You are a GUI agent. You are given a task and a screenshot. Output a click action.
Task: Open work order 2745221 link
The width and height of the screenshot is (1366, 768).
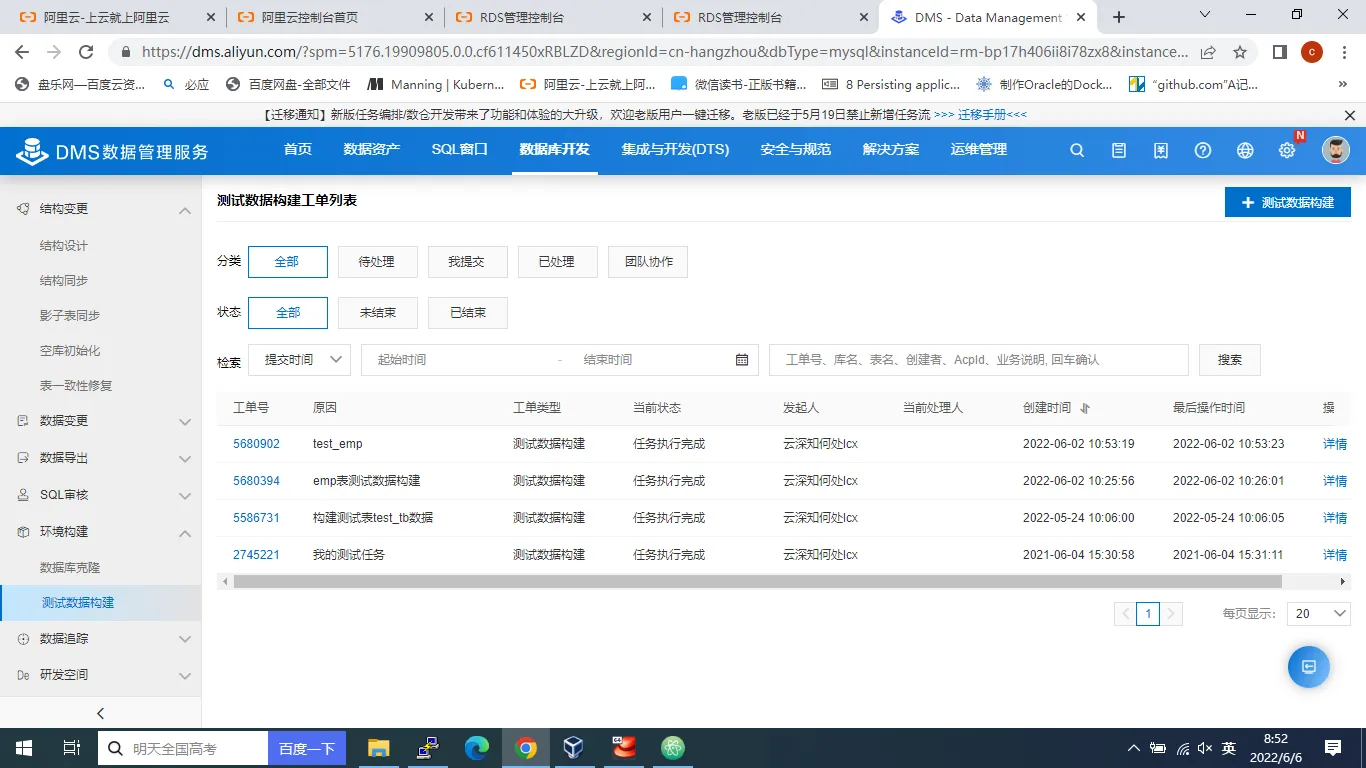click(257, 555)
